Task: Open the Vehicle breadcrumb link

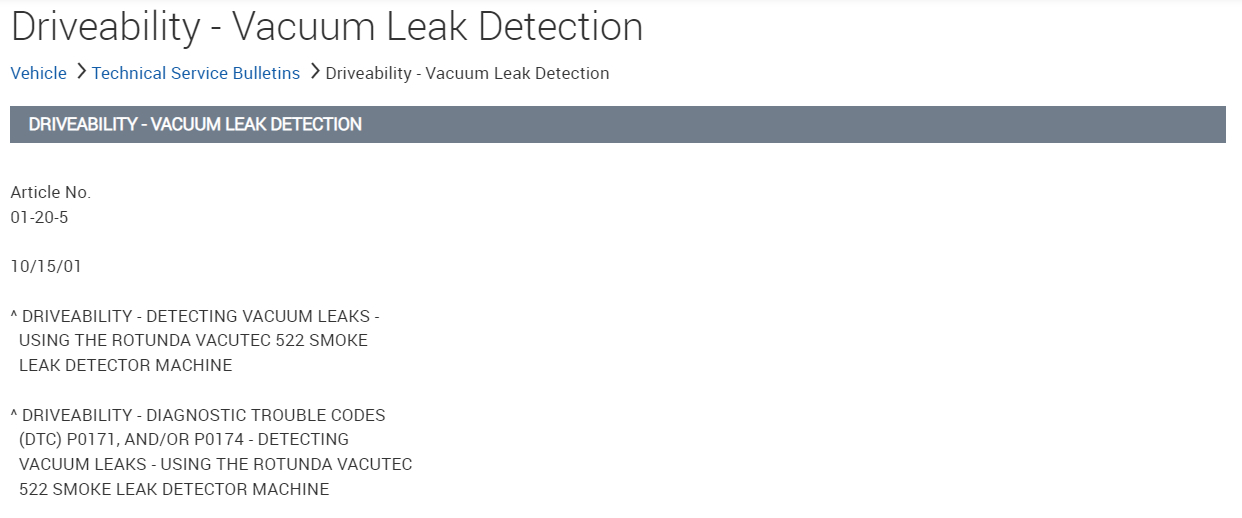Action: click(x=38, y=73)
